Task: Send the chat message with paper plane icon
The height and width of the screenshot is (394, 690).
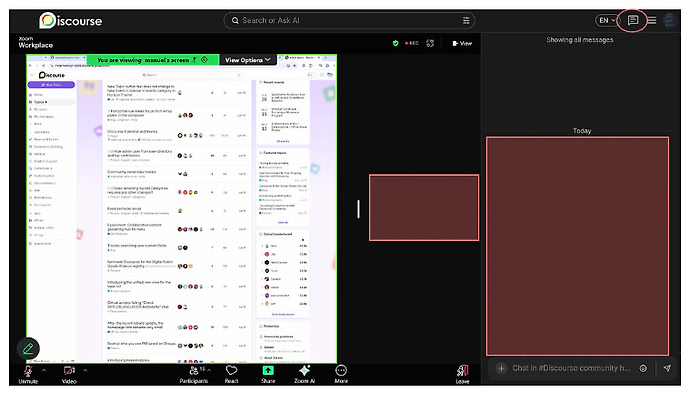Action: tap(668, 368)
